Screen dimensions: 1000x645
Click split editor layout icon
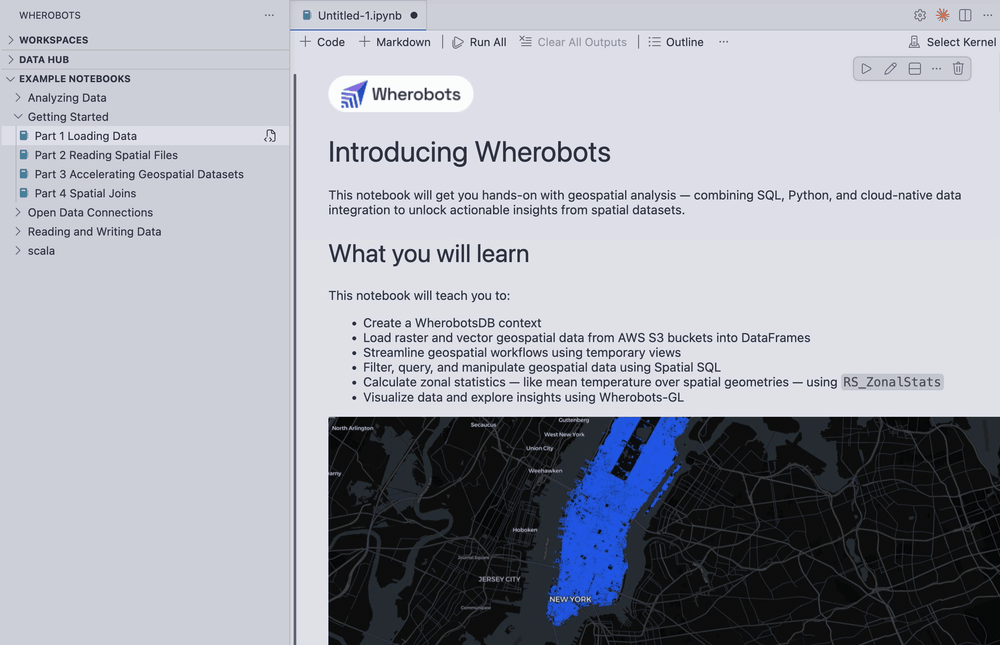click(965, 15)
